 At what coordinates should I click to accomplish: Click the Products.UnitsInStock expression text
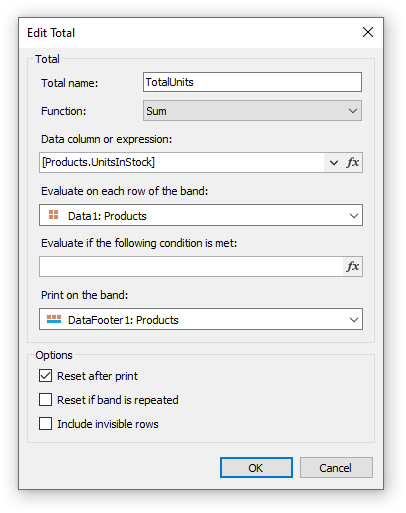click(98, 162)
